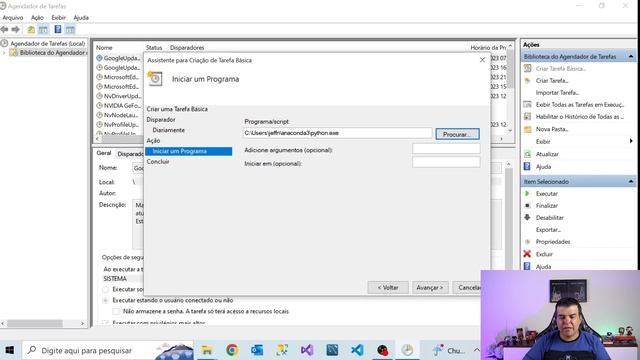Select the NVIDIA GeFo... task row

click(x=120, y=105)
